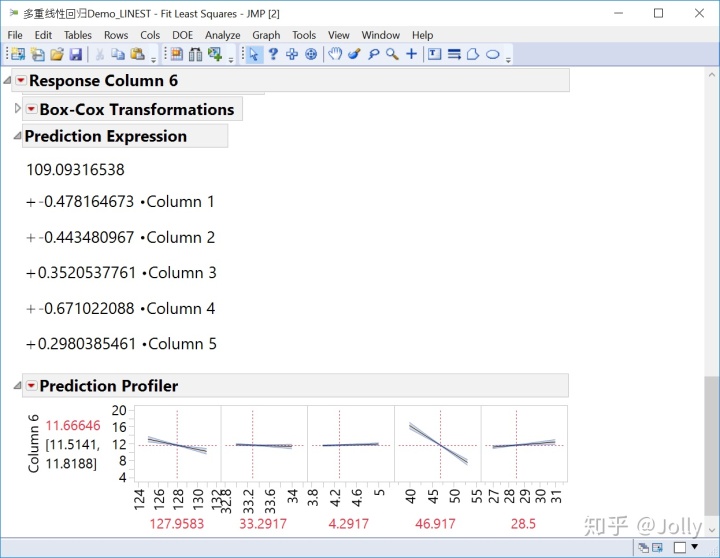Open the File menu
The height and width of the screenshot is (558, 720).
click(15, 35)
